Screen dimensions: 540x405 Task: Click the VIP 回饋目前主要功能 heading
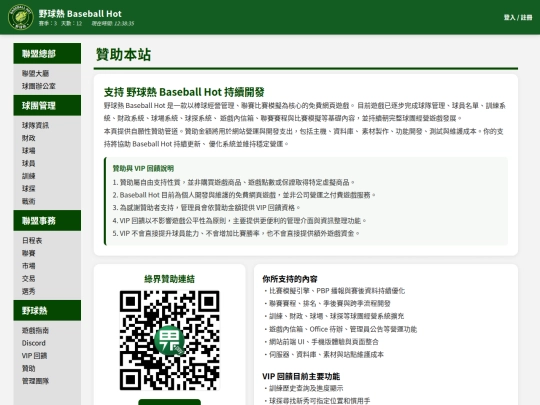tap(301, 376)
